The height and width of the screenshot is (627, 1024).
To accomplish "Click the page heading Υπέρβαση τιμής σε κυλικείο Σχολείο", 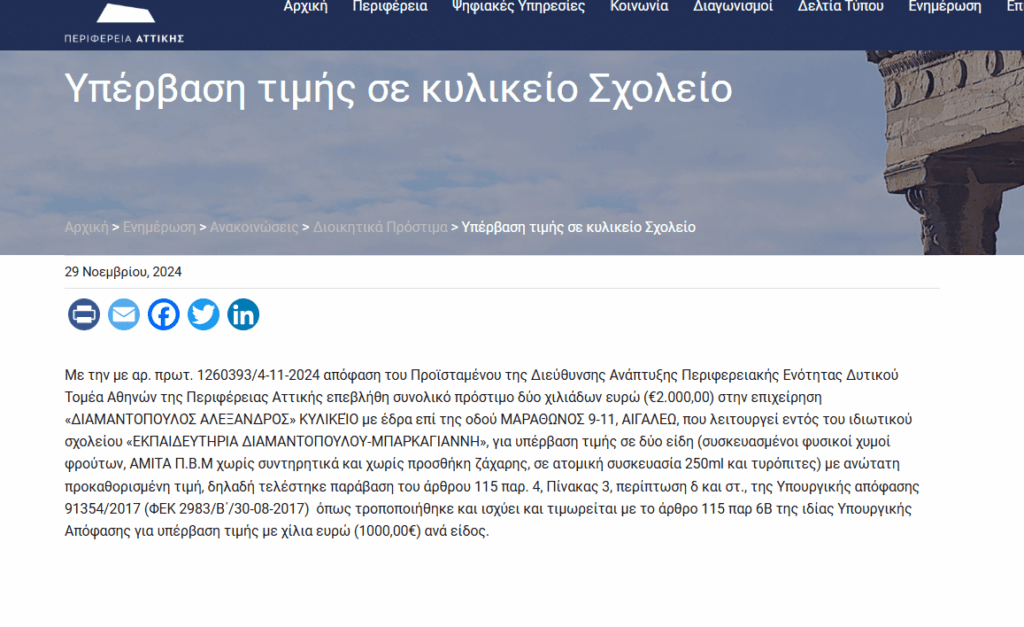I will (398, 89).
